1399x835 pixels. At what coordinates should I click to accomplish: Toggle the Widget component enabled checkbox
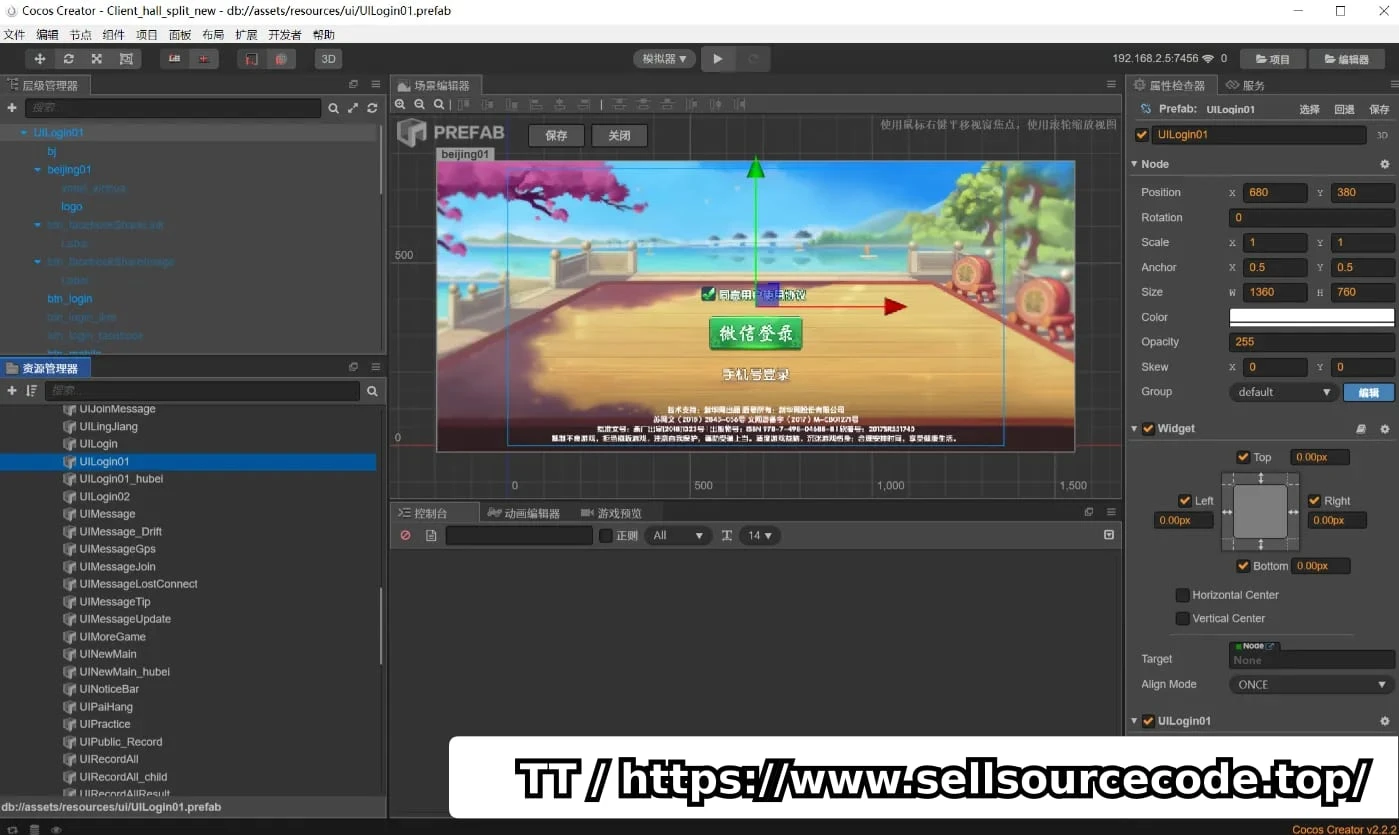click(x=1149, y=429)
